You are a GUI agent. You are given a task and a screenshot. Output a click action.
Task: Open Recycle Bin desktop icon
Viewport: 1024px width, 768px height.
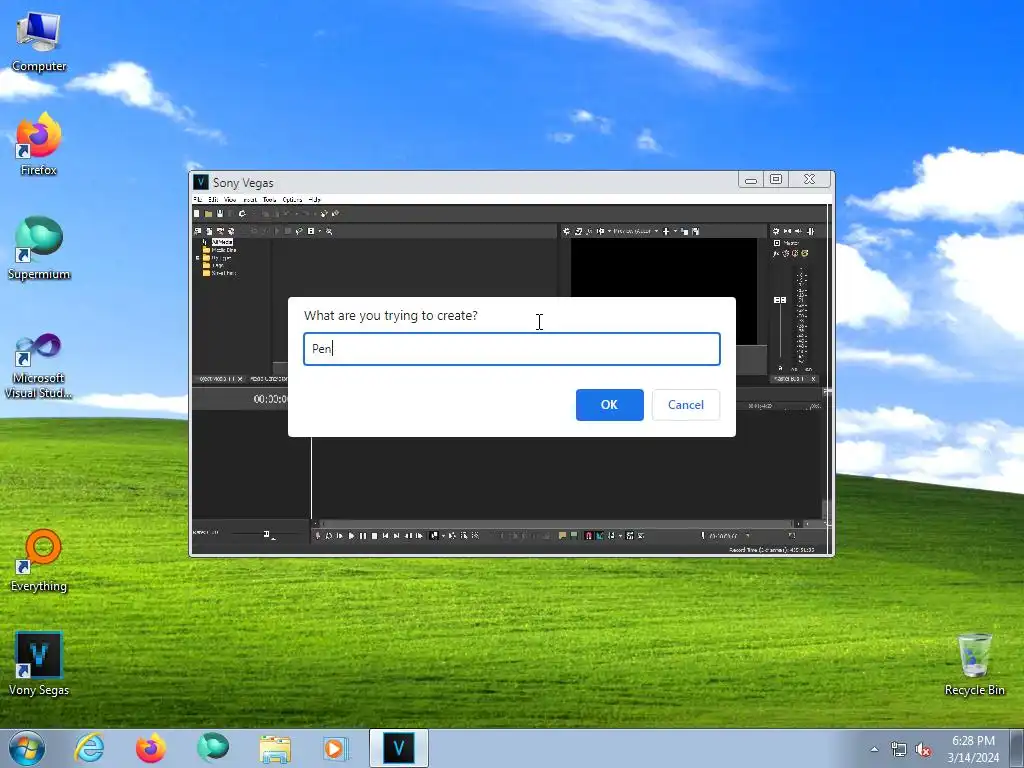974,664
